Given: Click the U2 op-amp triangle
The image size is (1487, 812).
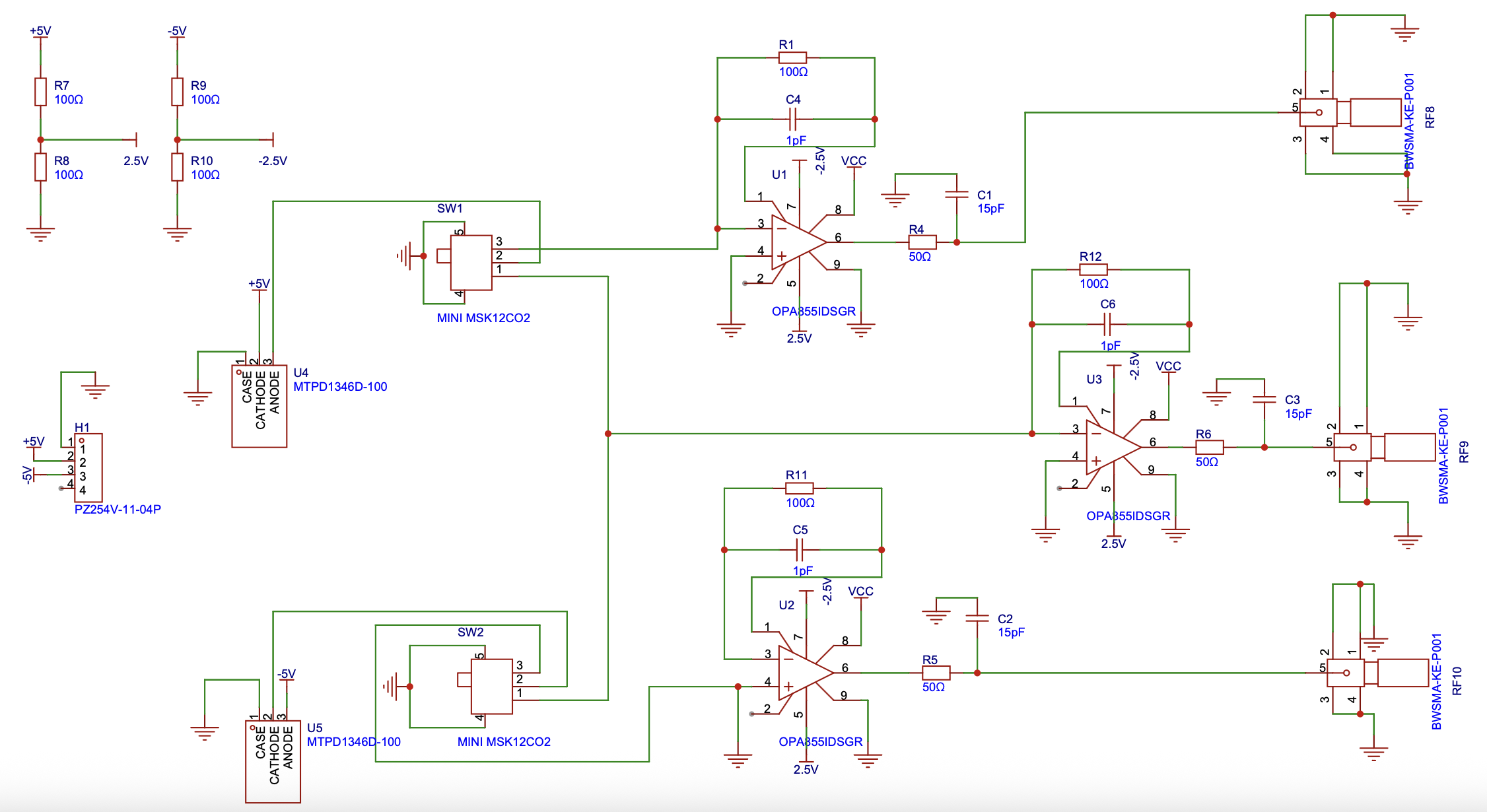Looking at the screenshot, I should click(806, 673).
